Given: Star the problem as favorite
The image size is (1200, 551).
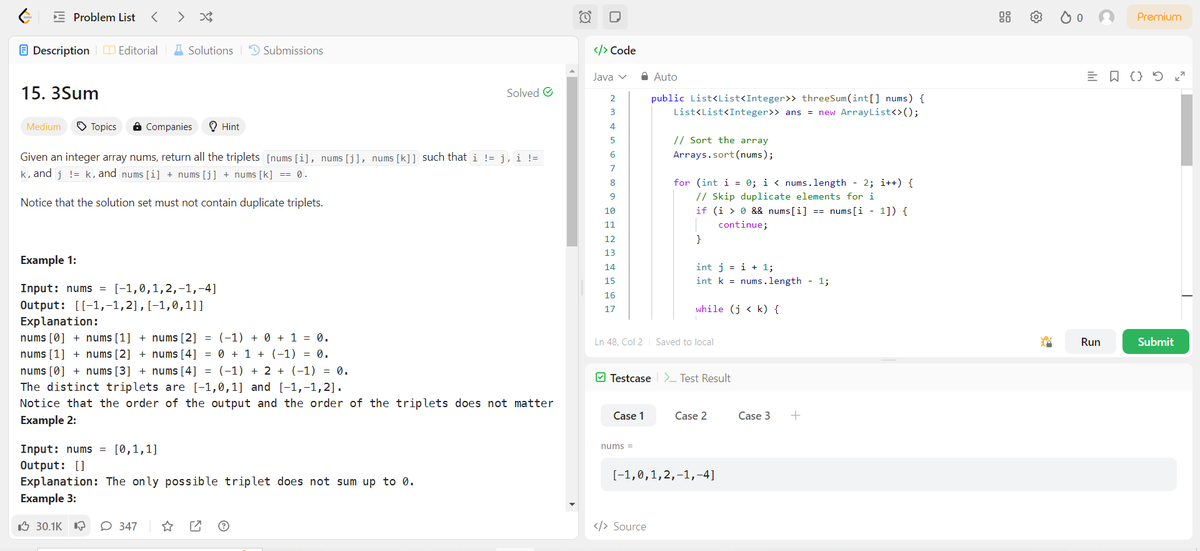Looking at the screenshot, I should click(x=168, y=526).
